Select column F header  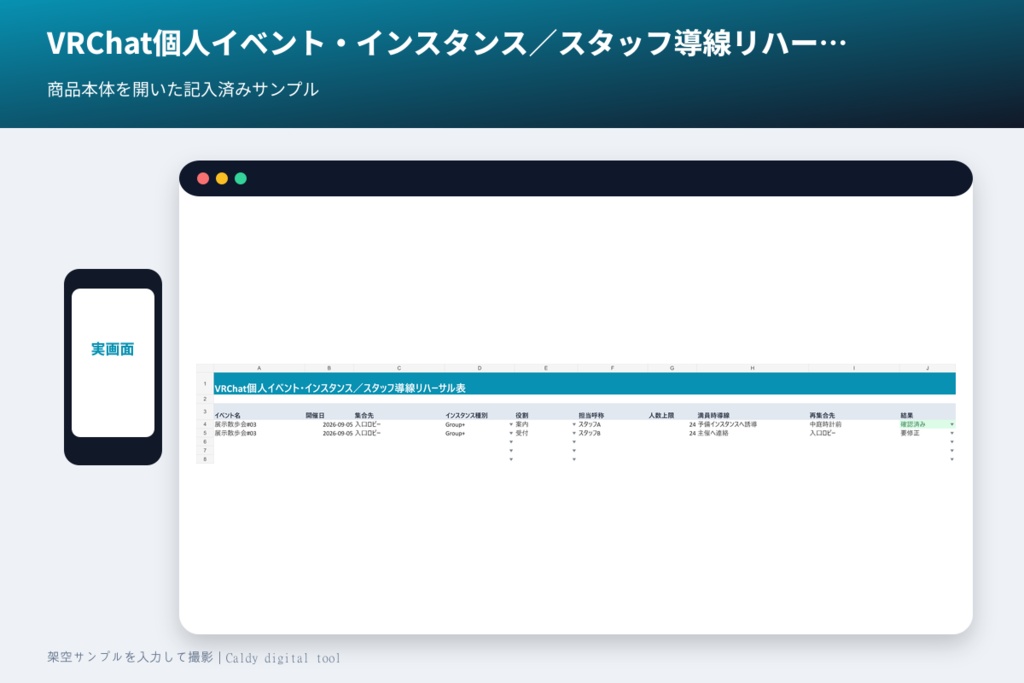point(612,368)
